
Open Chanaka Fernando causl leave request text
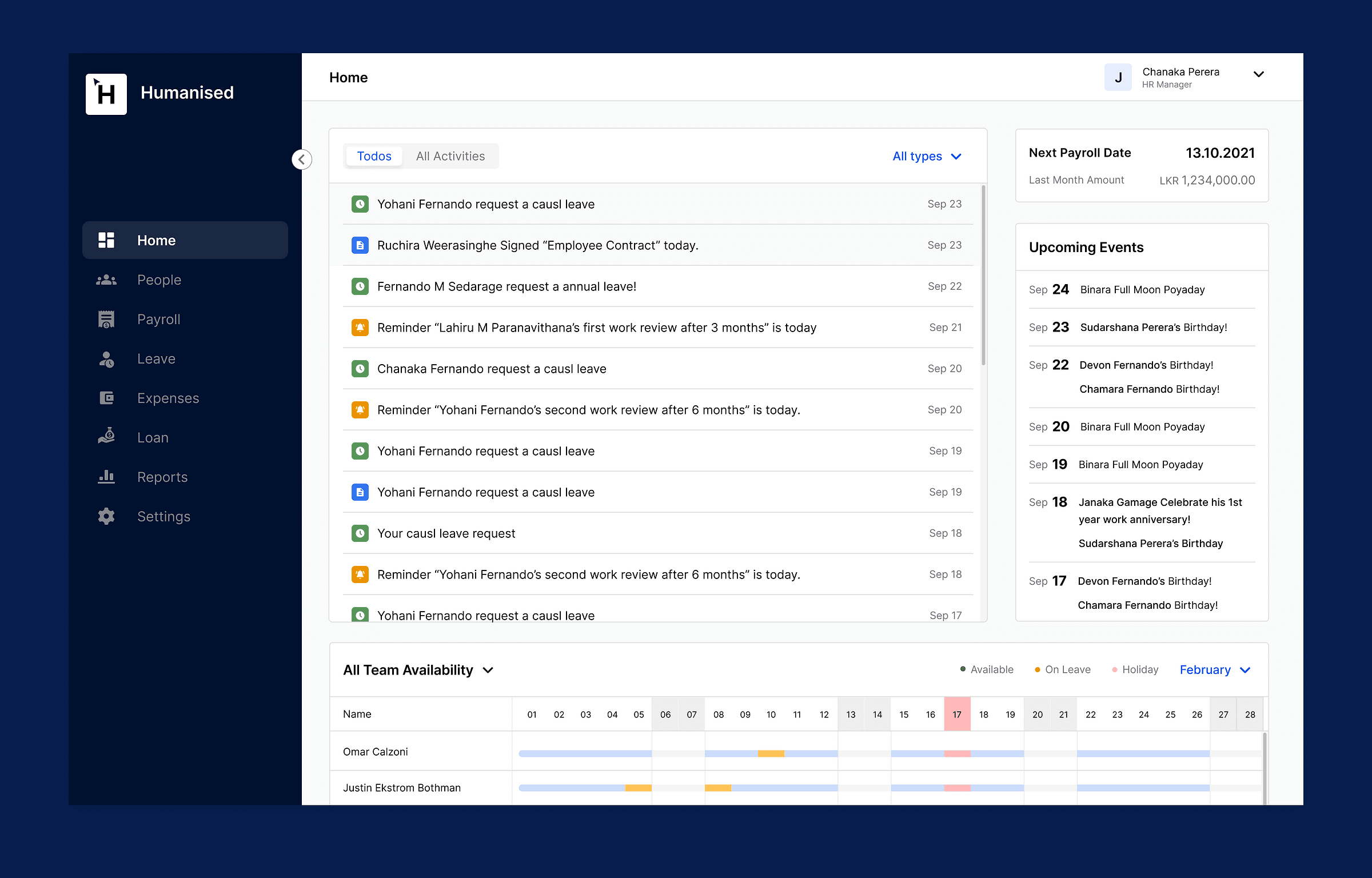click(492, 369)
